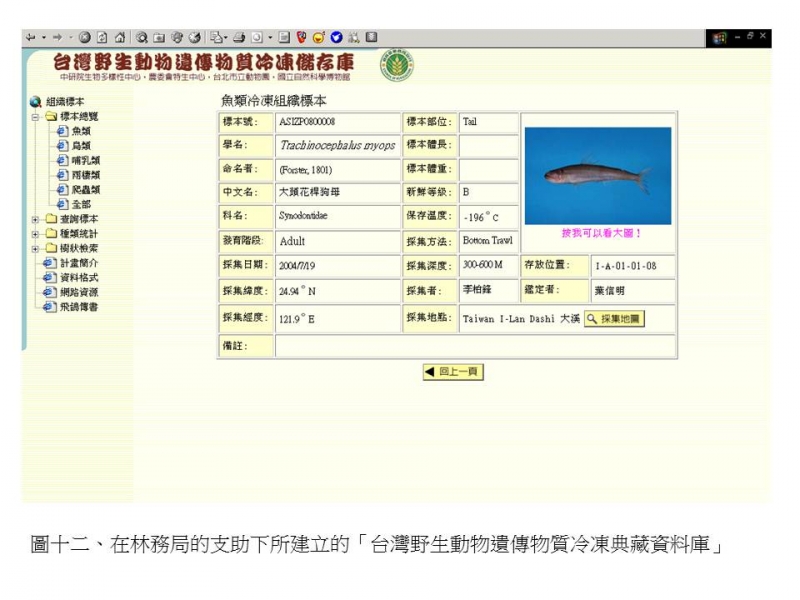Click the author cell (Forster, 1801)
The height and width of the screenshot is (600, 800).
[338, 170]
